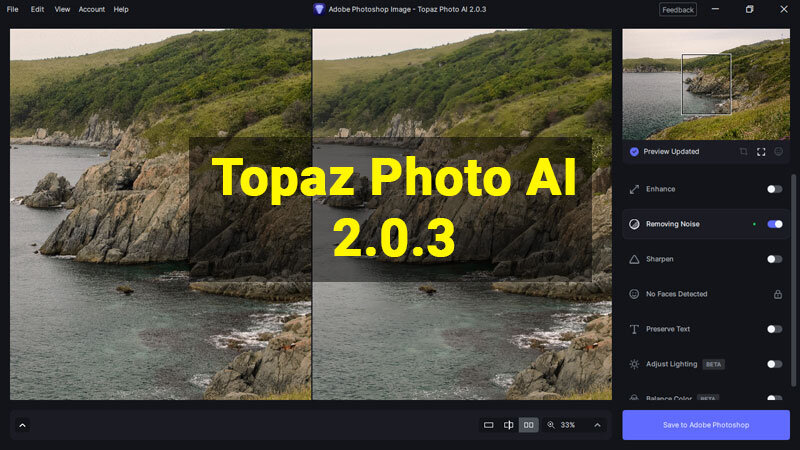Open the Account menu
The height and width of the screenshot is (450, 800).
[x=92, y=9]
